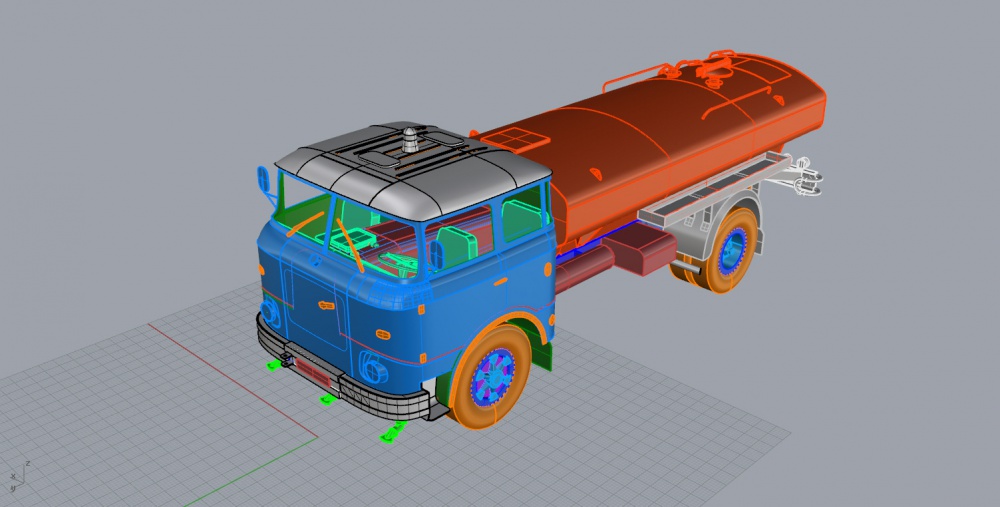Pick the rear wheel's blue hub

(733, 249)
